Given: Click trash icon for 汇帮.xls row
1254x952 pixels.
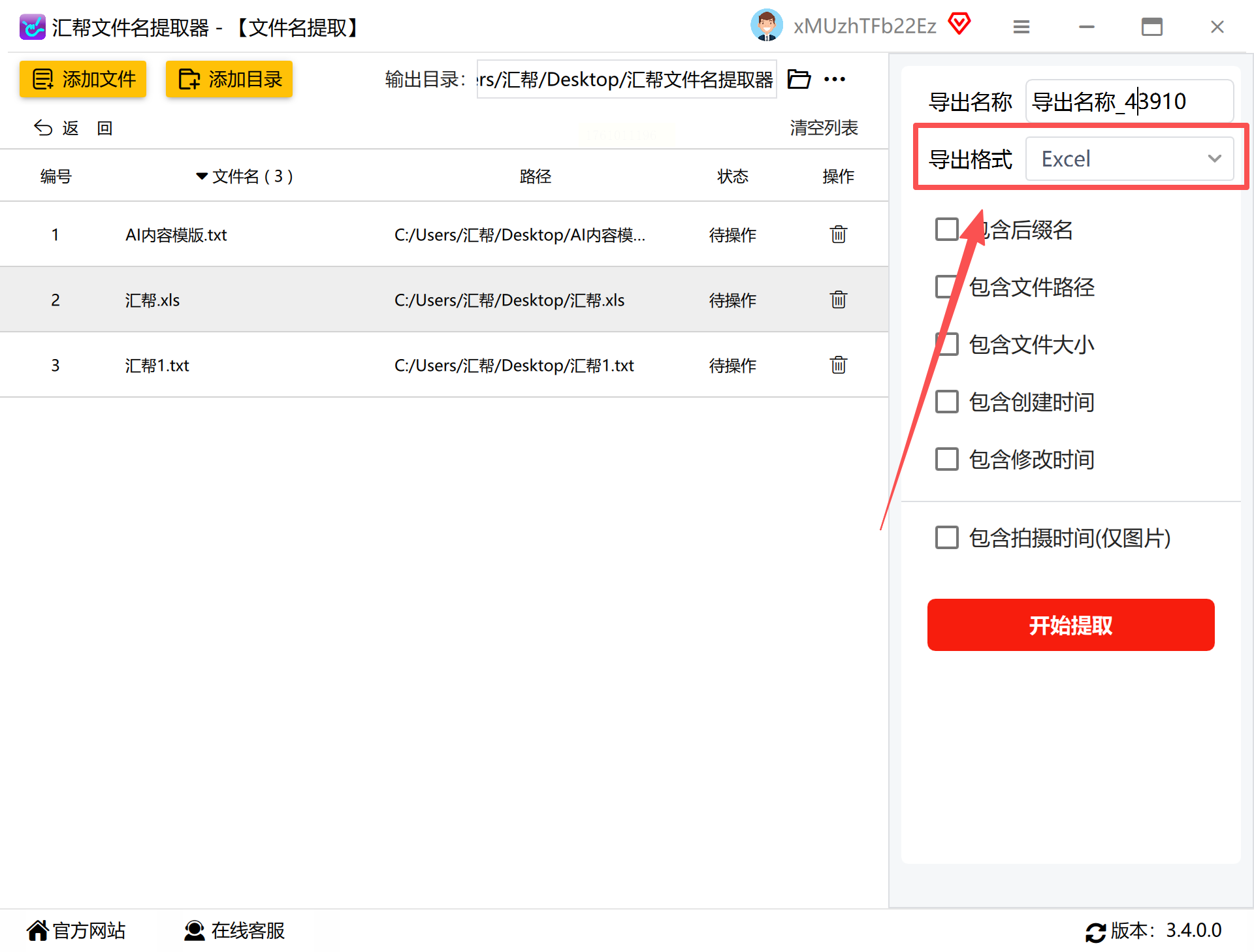Looking at the screenshot, I should [838, 300].
